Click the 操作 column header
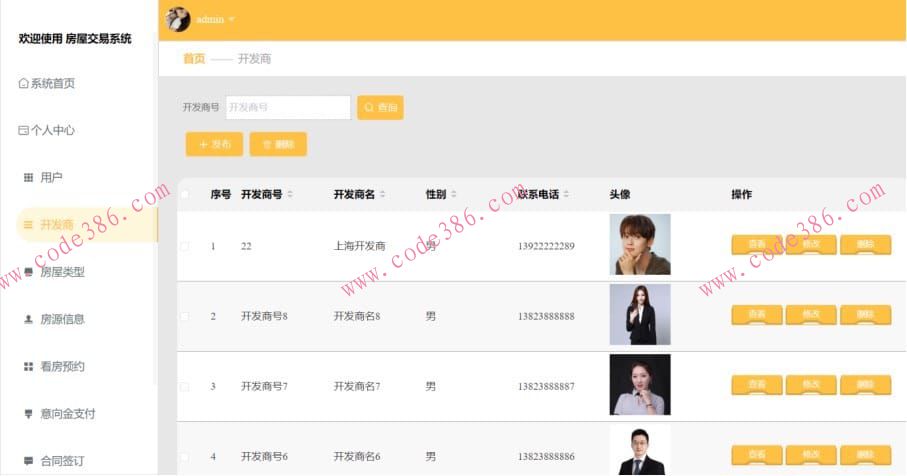The image size is (907, 476). click(742, 194)
